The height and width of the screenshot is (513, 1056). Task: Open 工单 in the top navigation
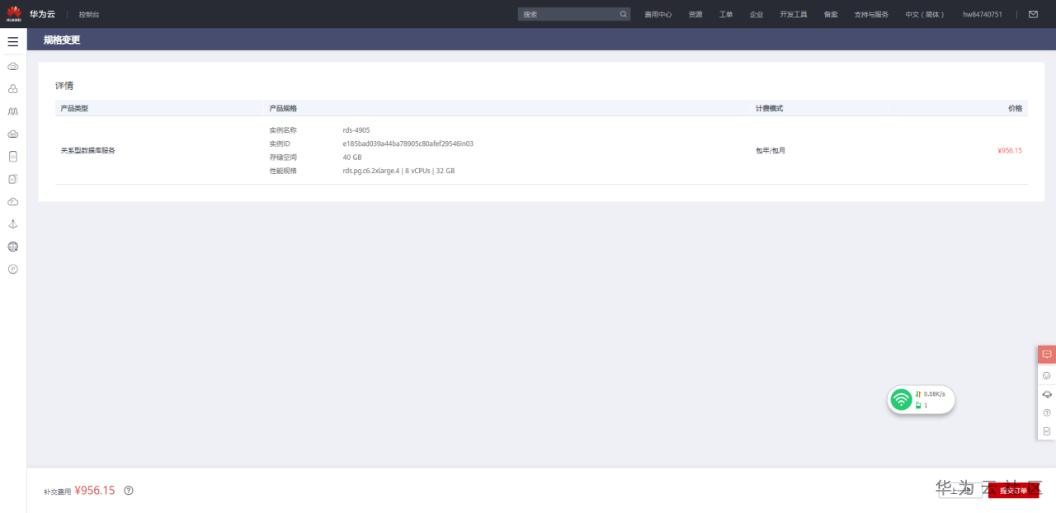pyautogui.click(x=726, y=14)
